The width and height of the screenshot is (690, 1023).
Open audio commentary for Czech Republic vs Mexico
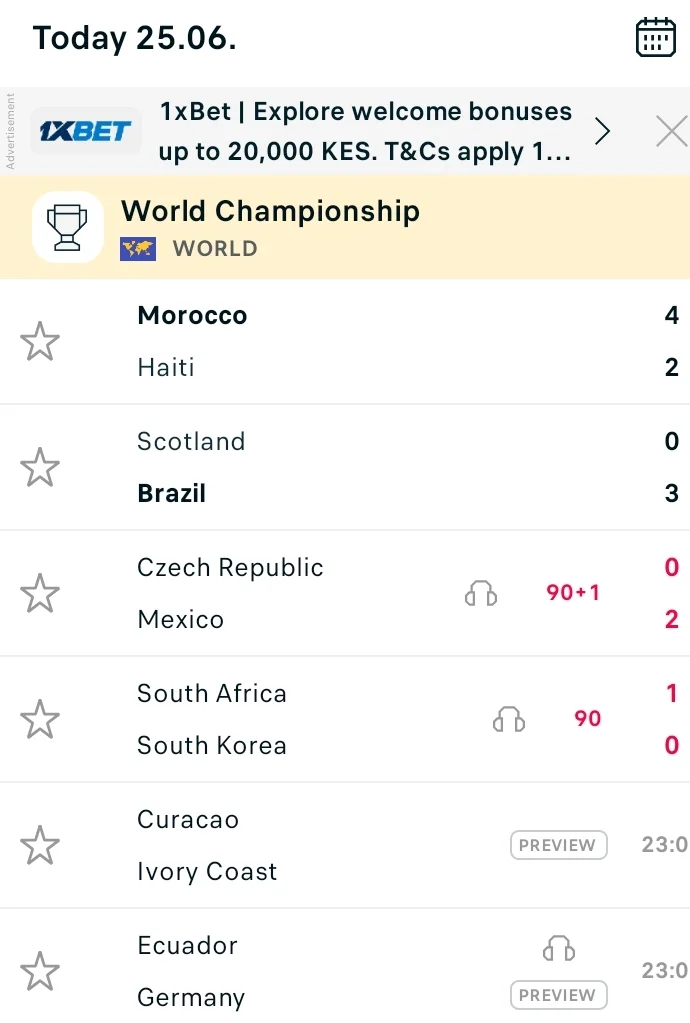[481, 593]
